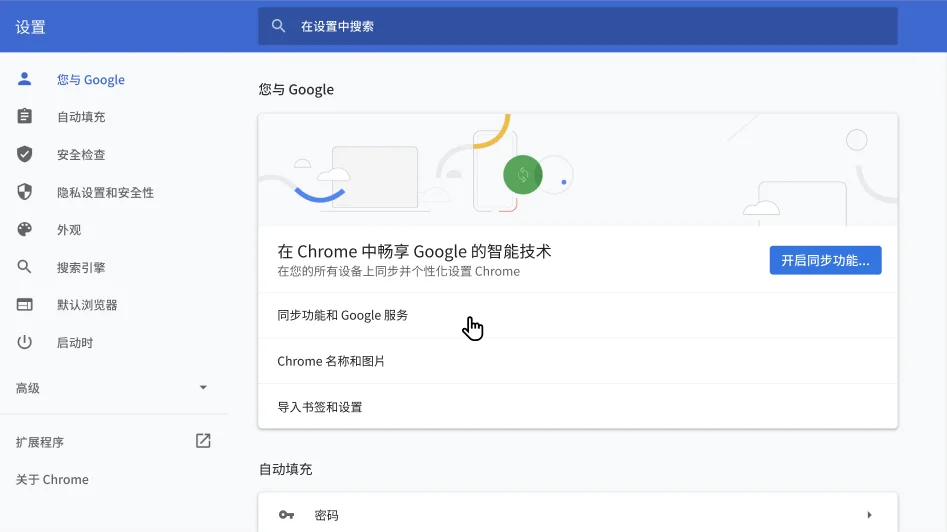Image resolution: width=947 pixels, height=532 pixels.
Task: Open the 扩展程序 external link icon
Action: (203, 441)
